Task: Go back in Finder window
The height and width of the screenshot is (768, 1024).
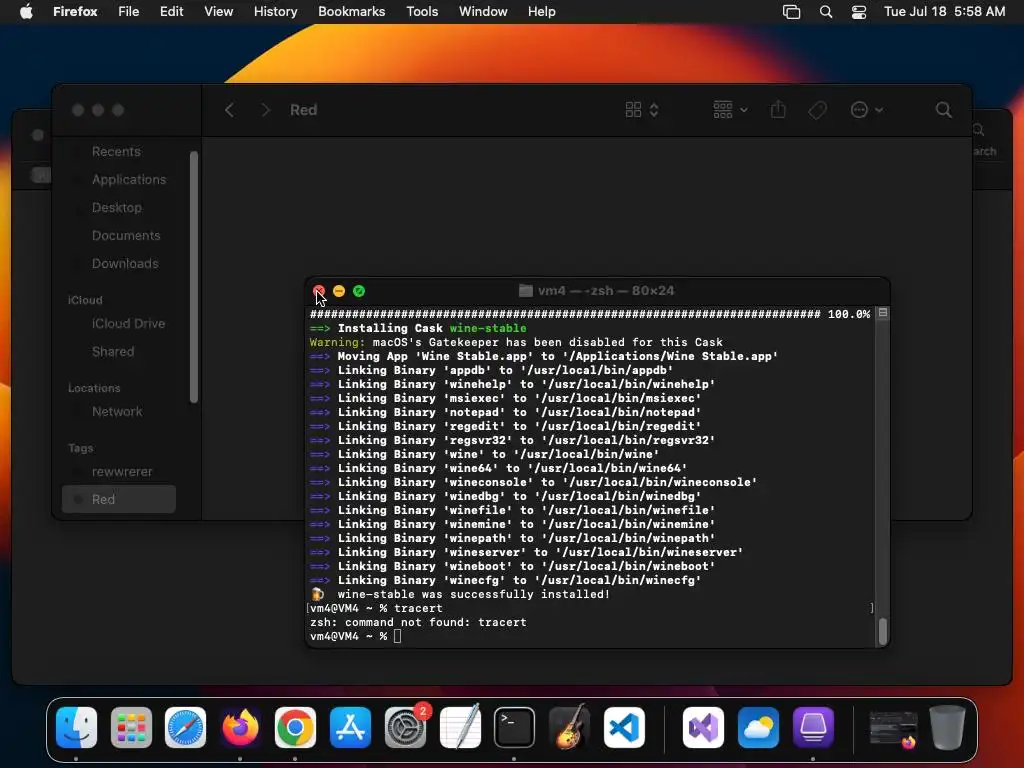Action: (x=229, y=110)
